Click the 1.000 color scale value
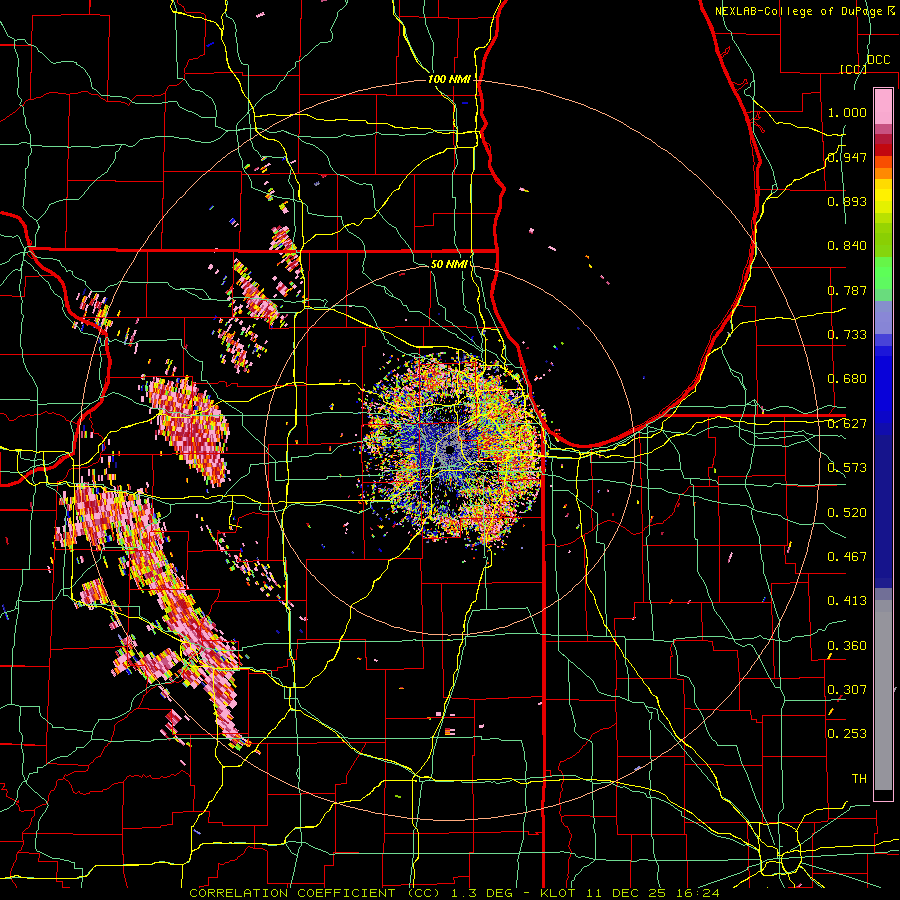The width and height of the screenshot is (900, 900). 847,112
